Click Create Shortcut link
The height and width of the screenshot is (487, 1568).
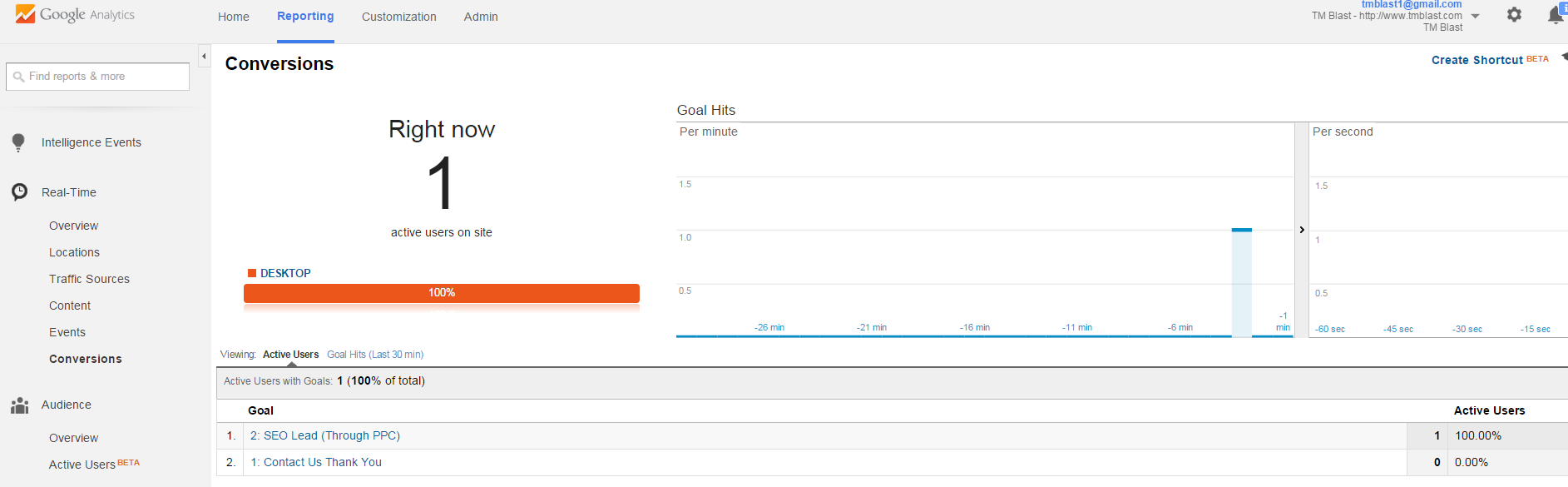(1477, 60)
